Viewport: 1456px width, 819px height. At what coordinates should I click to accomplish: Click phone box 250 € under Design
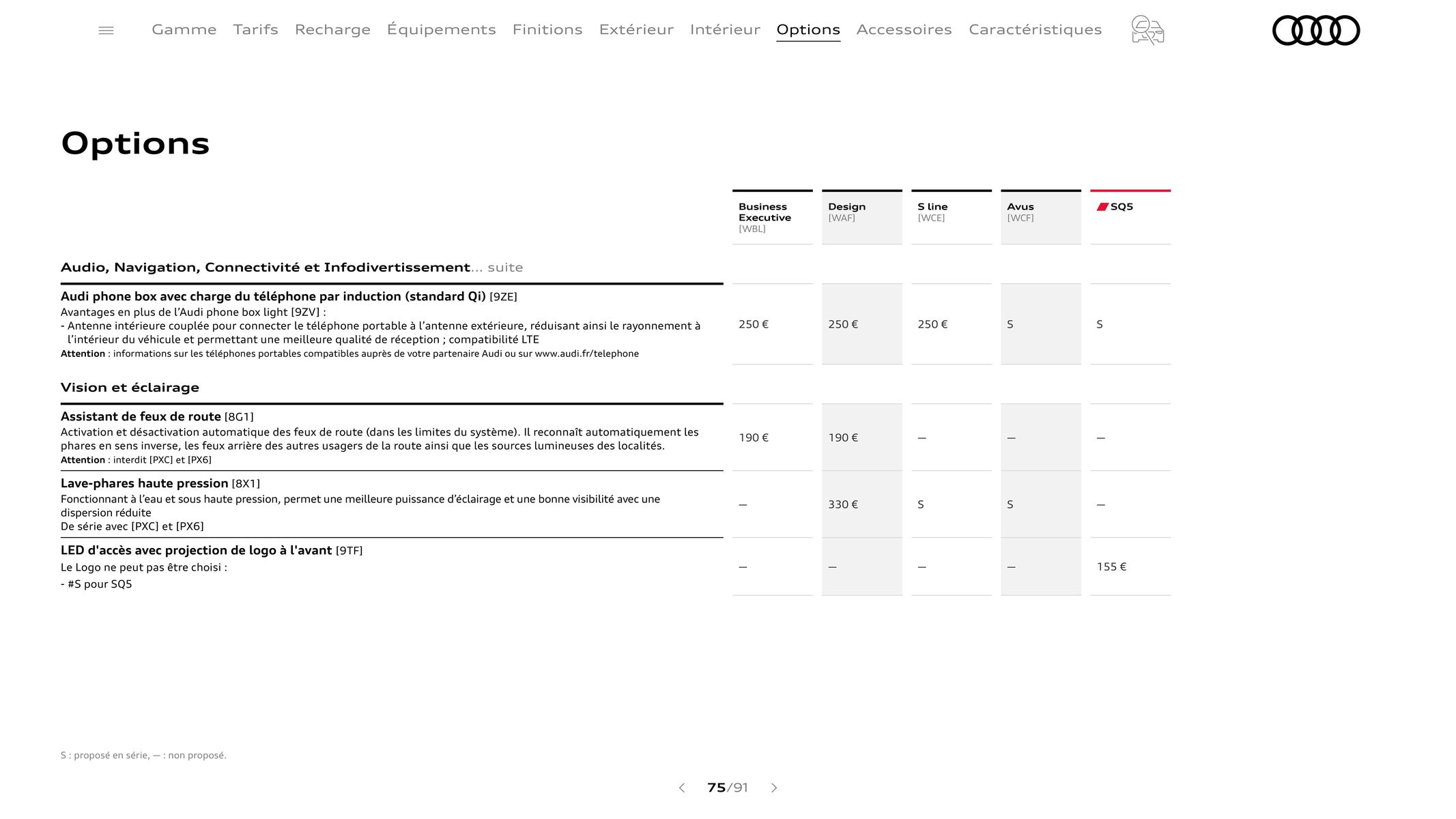coord(843,324)
